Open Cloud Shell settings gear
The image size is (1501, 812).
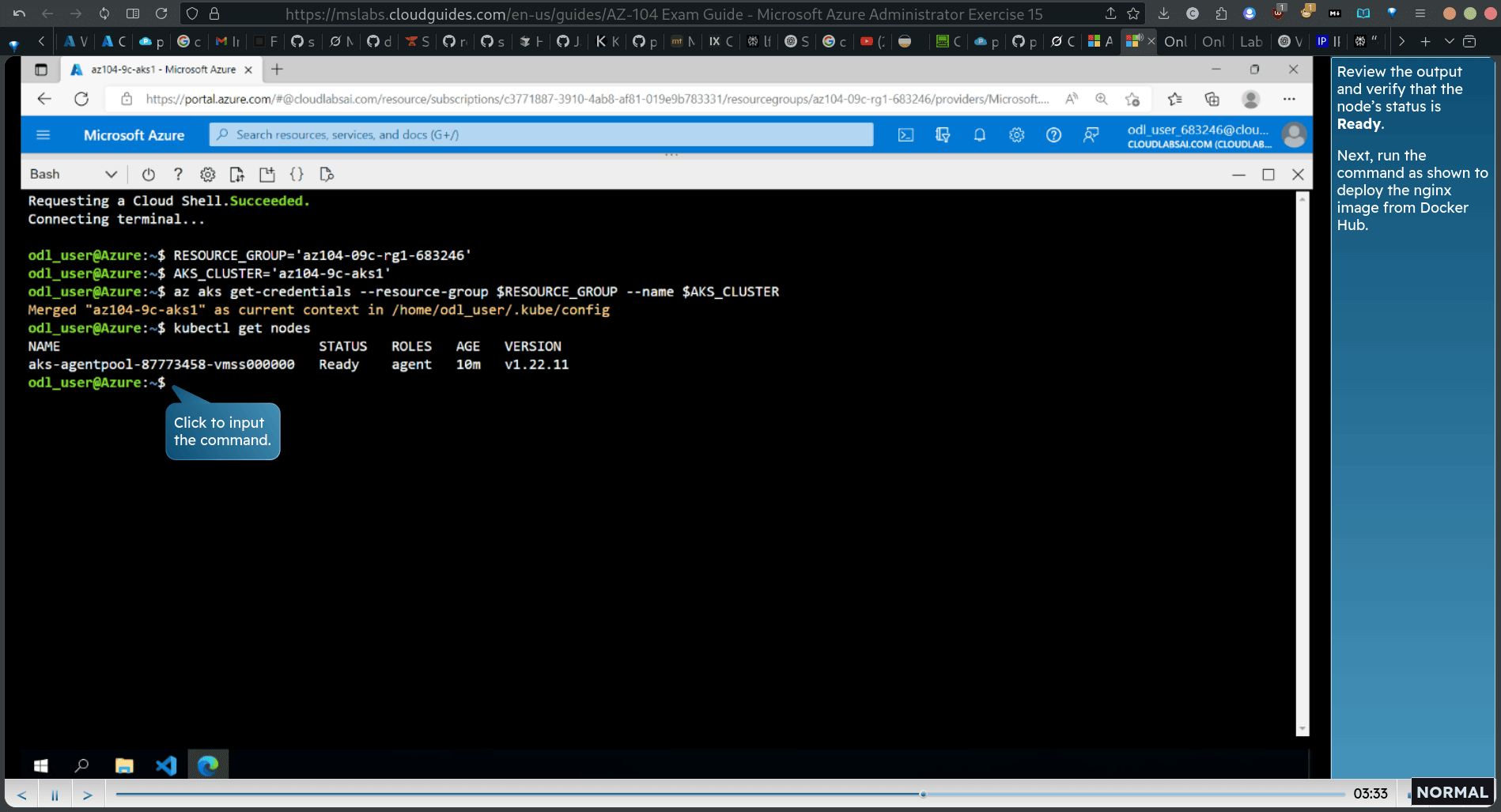coord(208,175)
